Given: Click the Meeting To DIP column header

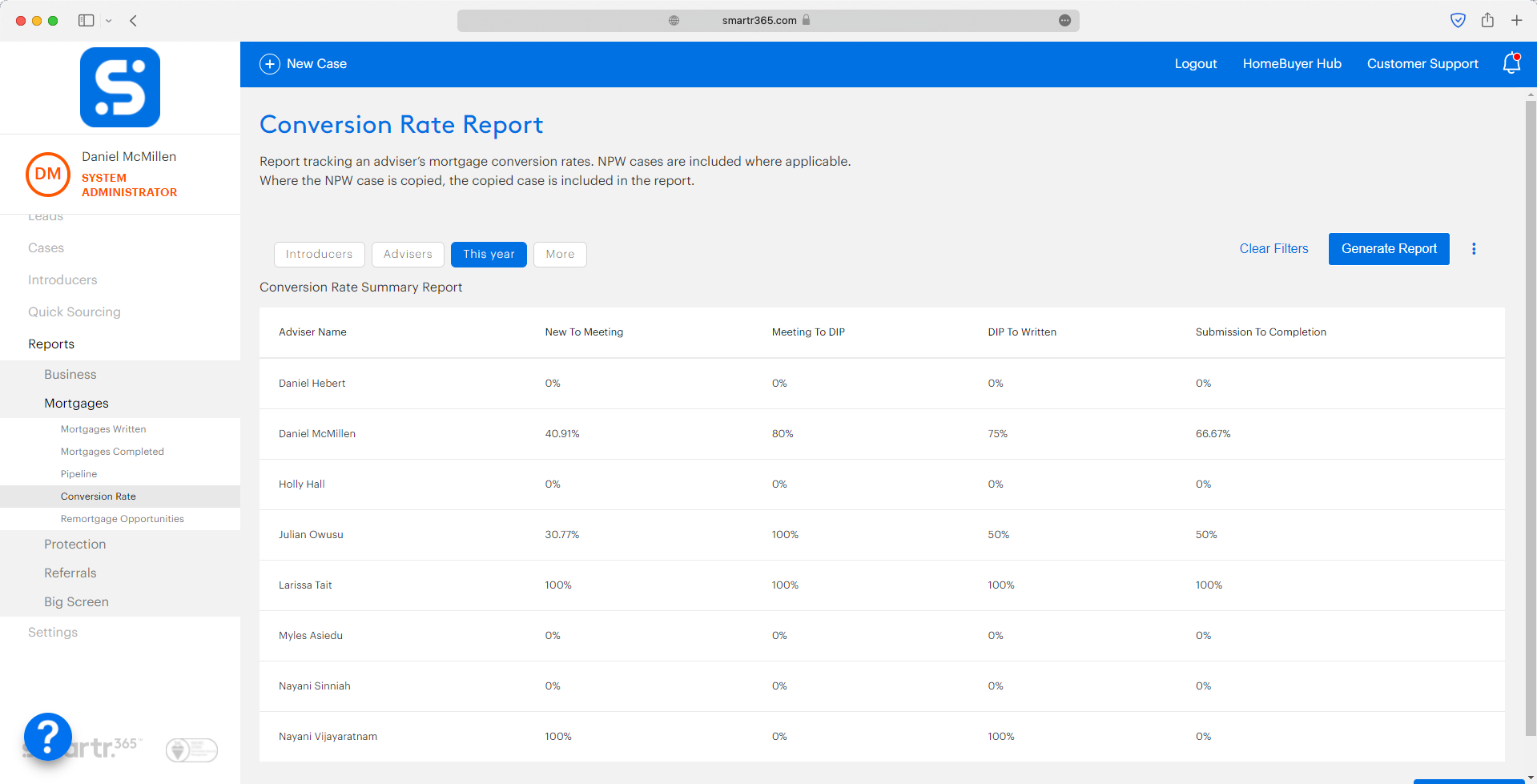Looking at the screenshot, I should tap(808, 332).
